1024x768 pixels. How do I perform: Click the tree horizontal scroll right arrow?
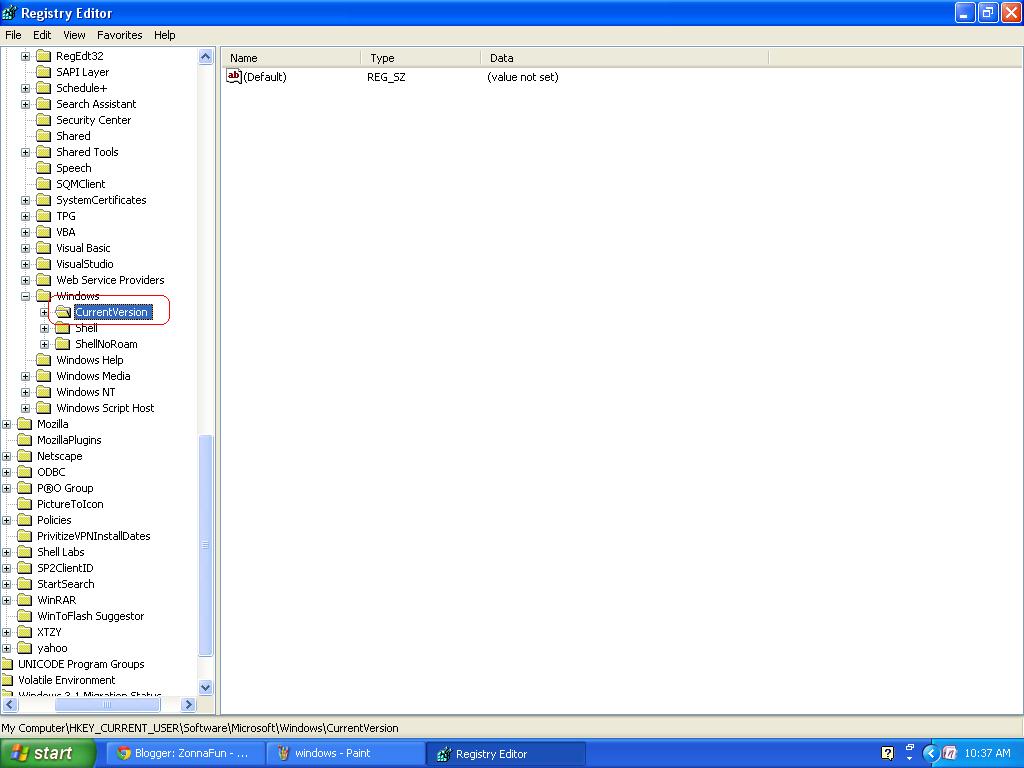tap(188, 705)
